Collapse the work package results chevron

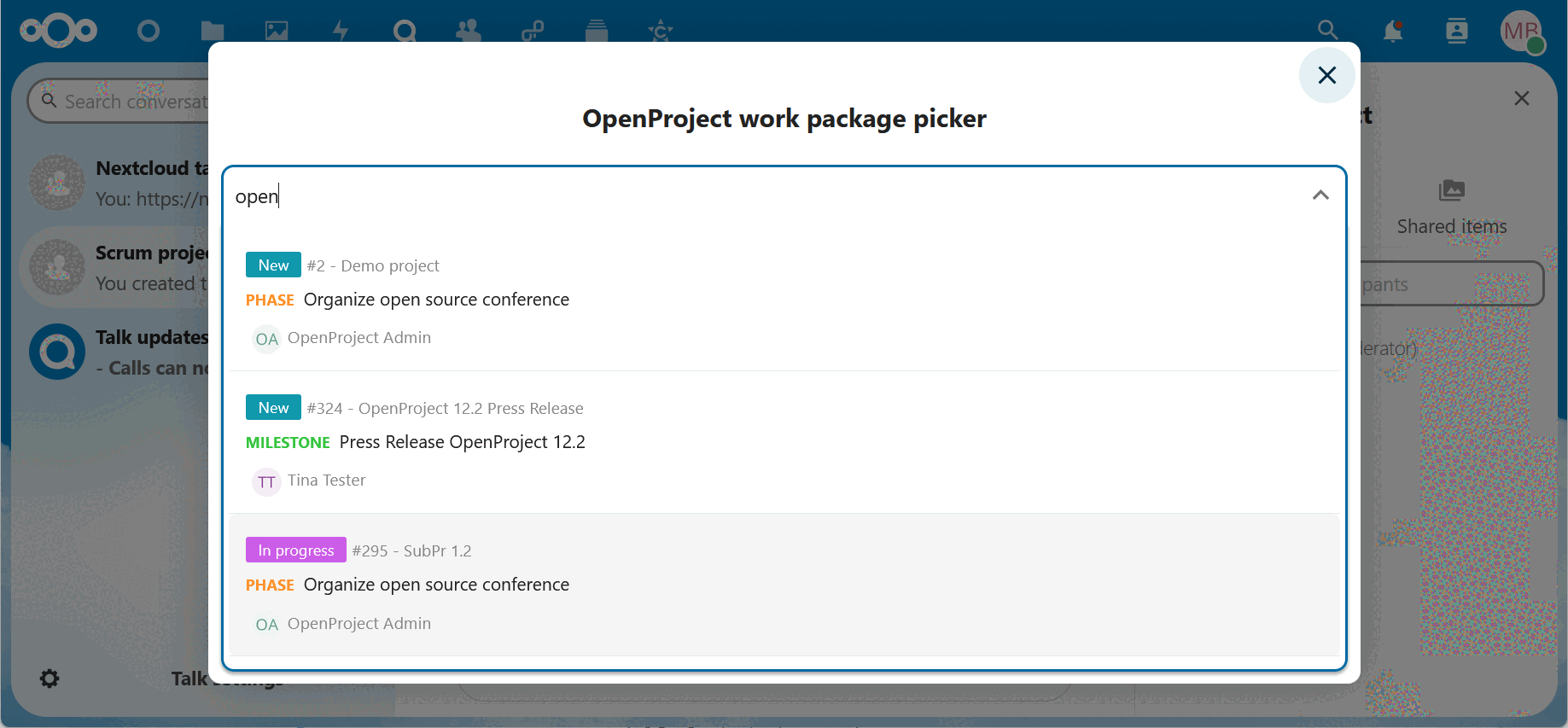[x=1320, y=195]
